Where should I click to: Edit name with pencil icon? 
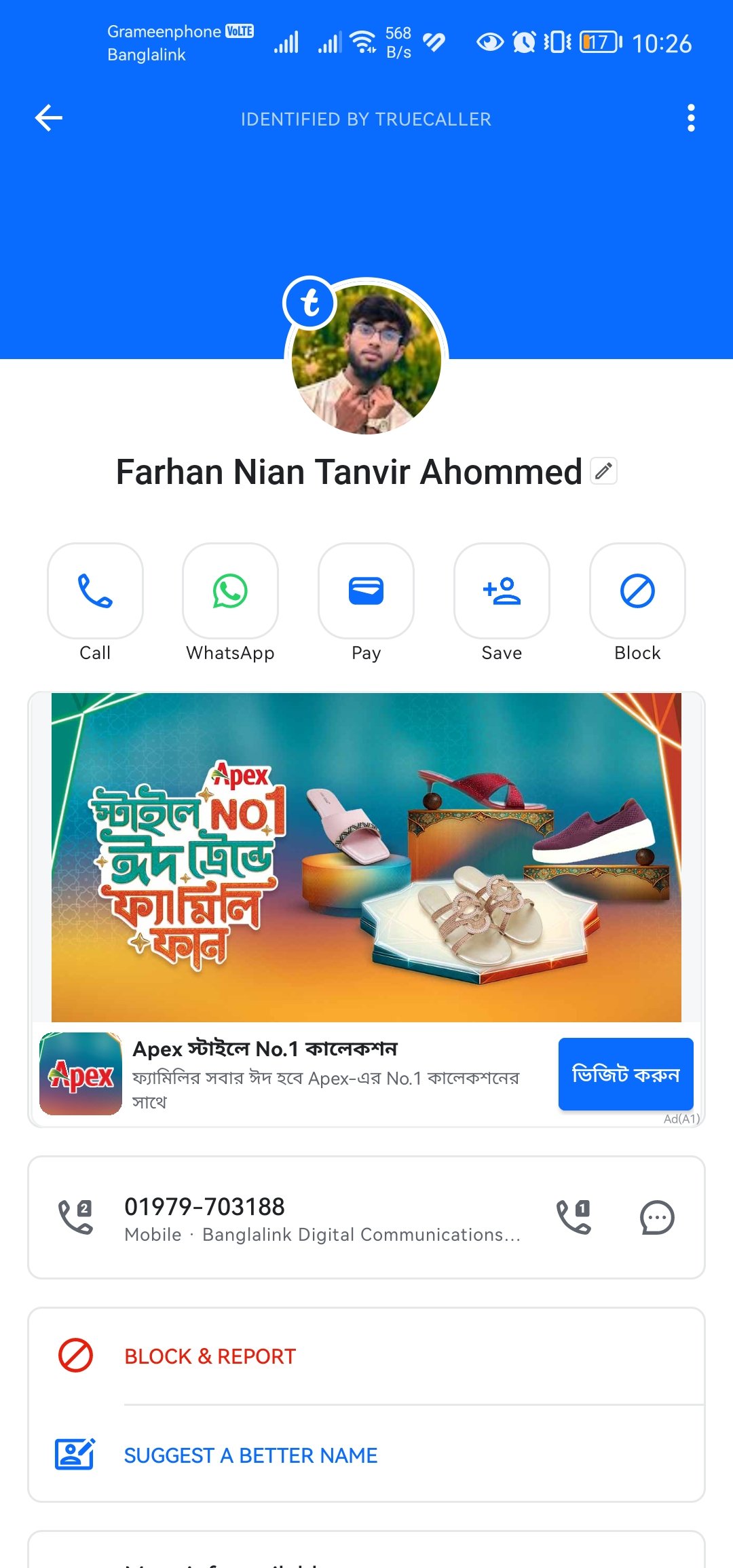603,471
